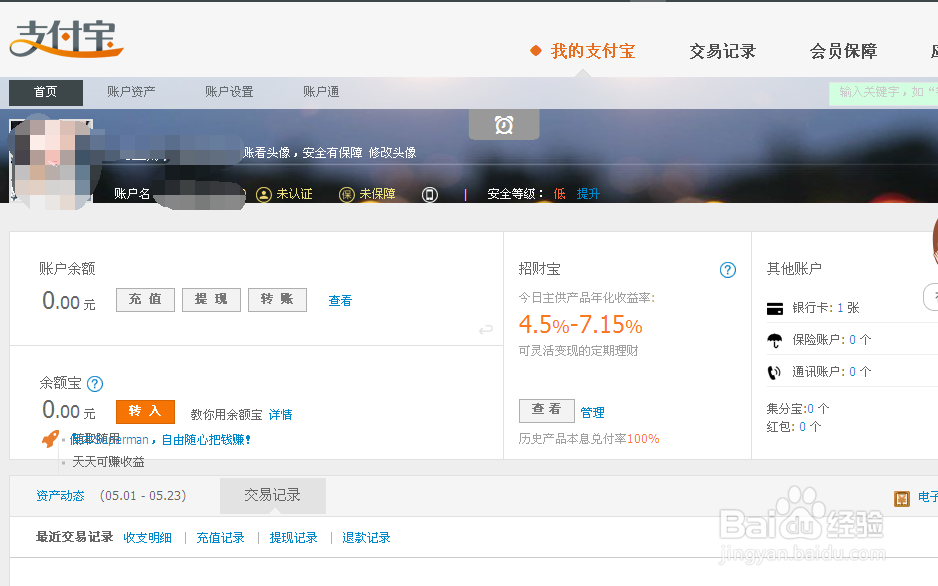The height and width of the screenshot is (586, 938).
Task: Open the alarm clock reminder icon
Action: (x=504, y=125)
